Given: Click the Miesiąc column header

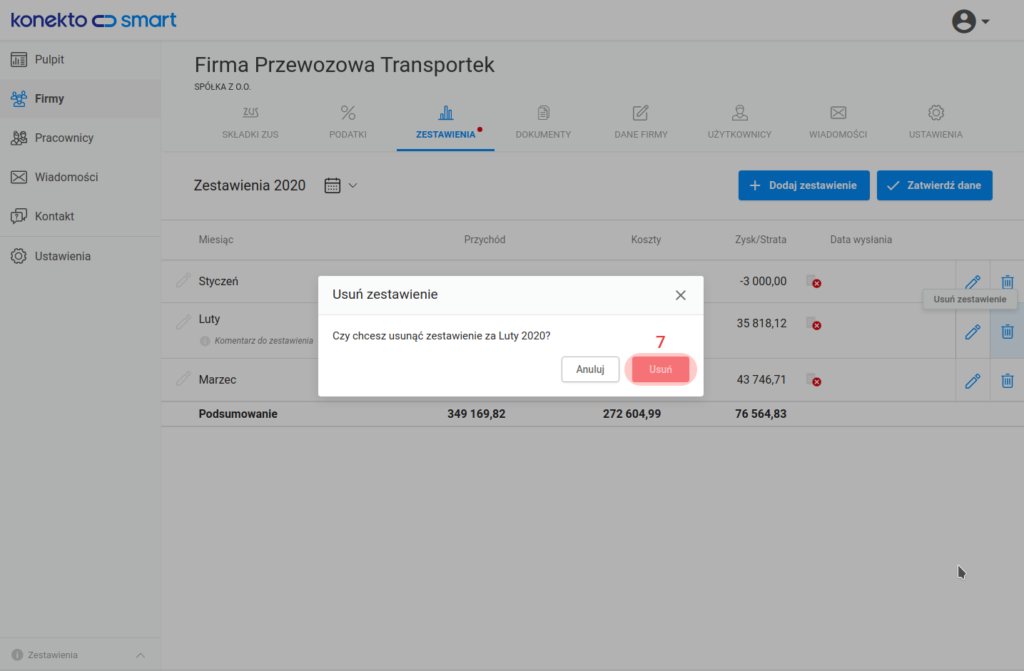Looking at the screenshot, I should [216, 240].
